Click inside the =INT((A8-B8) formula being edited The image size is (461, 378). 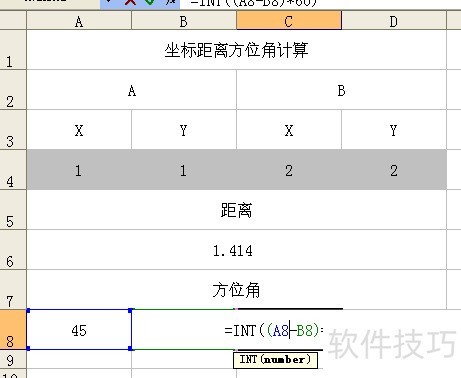pos(274,330)
